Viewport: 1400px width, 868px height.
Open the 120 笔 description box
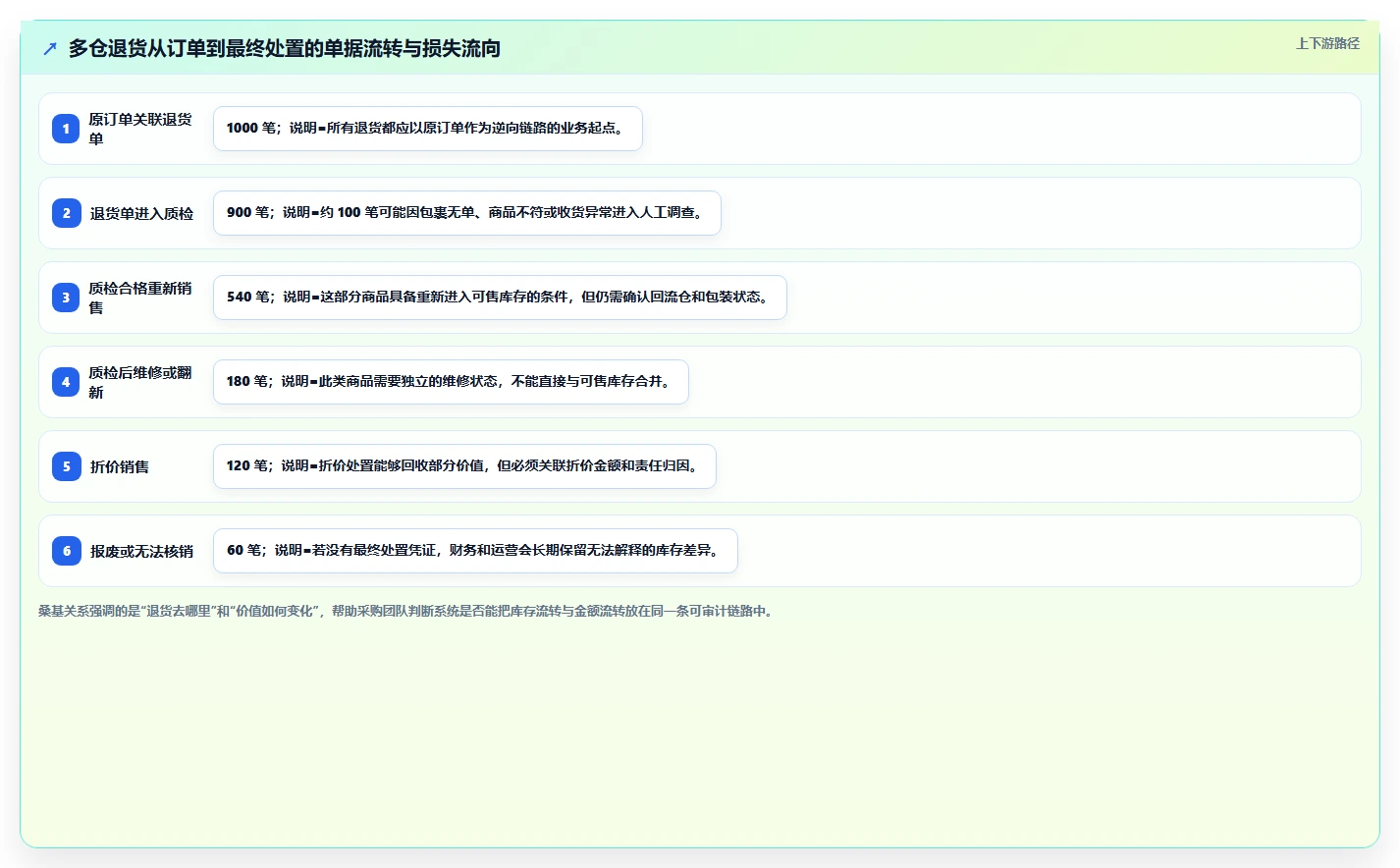click(x=464, y=466)
